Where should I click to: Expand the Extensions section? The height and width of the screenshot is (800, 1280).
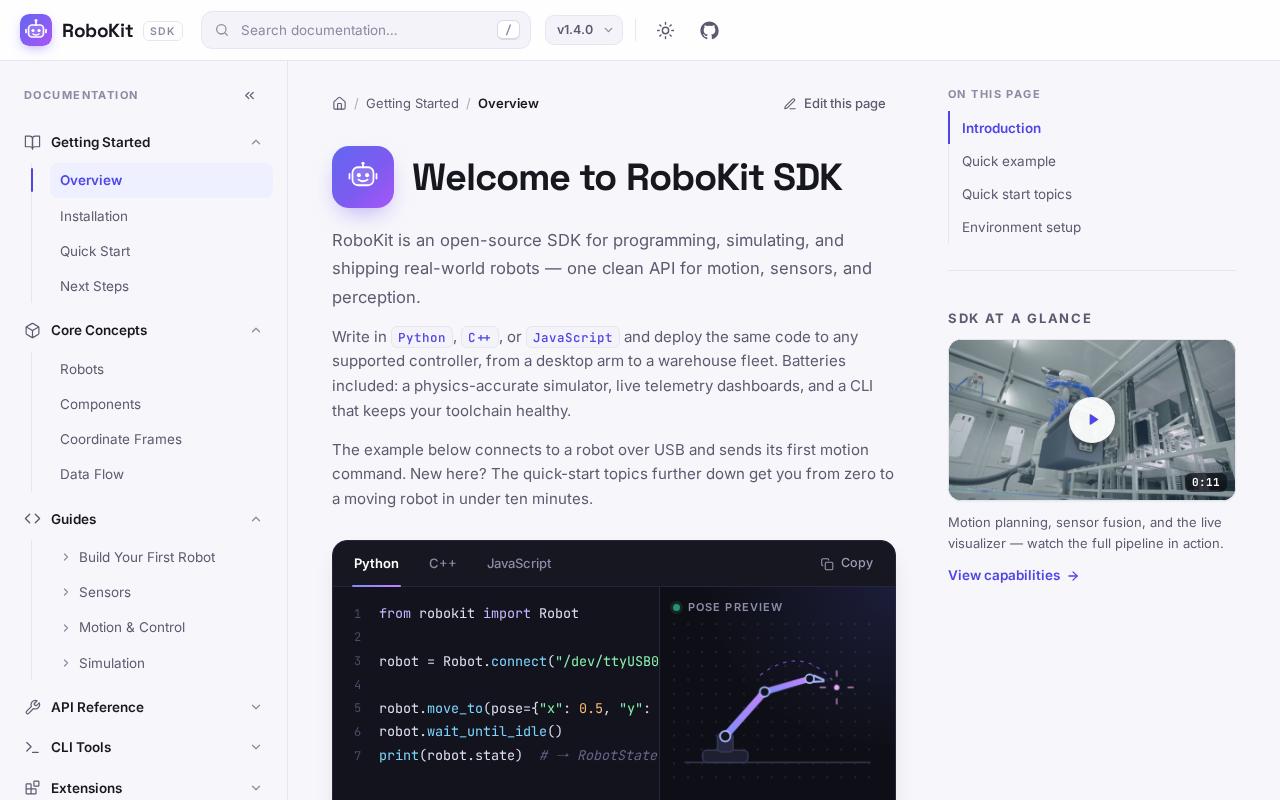coord(256,788)
